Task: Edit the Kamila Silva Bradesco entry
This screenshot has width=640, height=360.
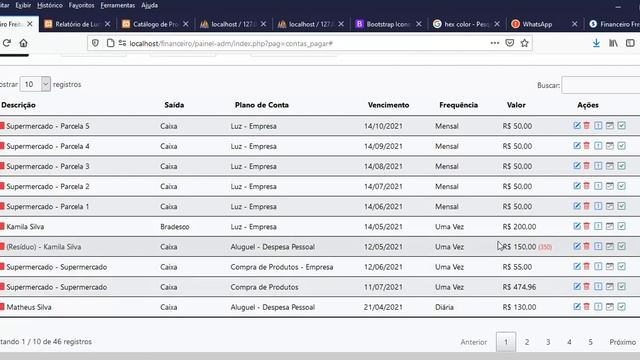Action: tap(577, 226)
